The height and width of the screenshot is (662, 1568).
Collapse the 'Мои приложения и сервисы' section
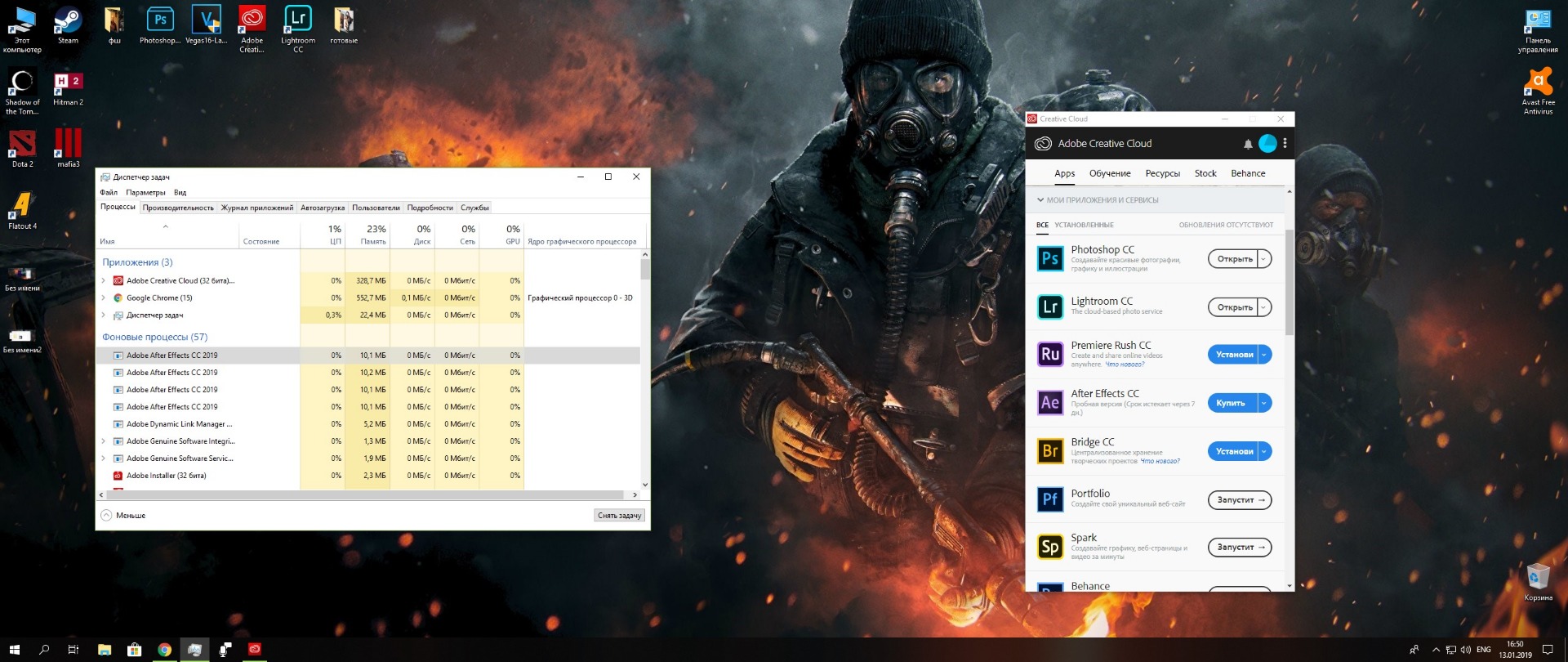click(1040, 200)
